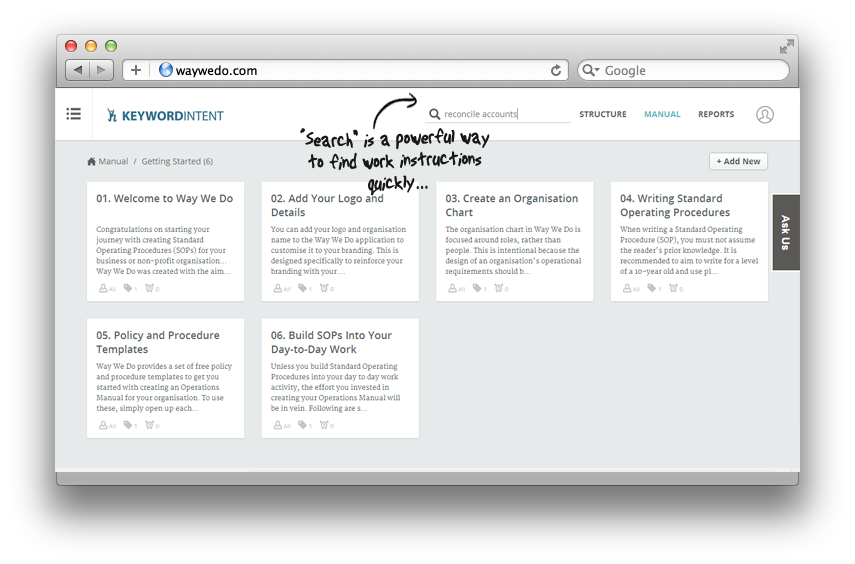855x564 pixels.
Task: Click text 'The organisation chart in Way We Do is'
Action: click(513, 230)
